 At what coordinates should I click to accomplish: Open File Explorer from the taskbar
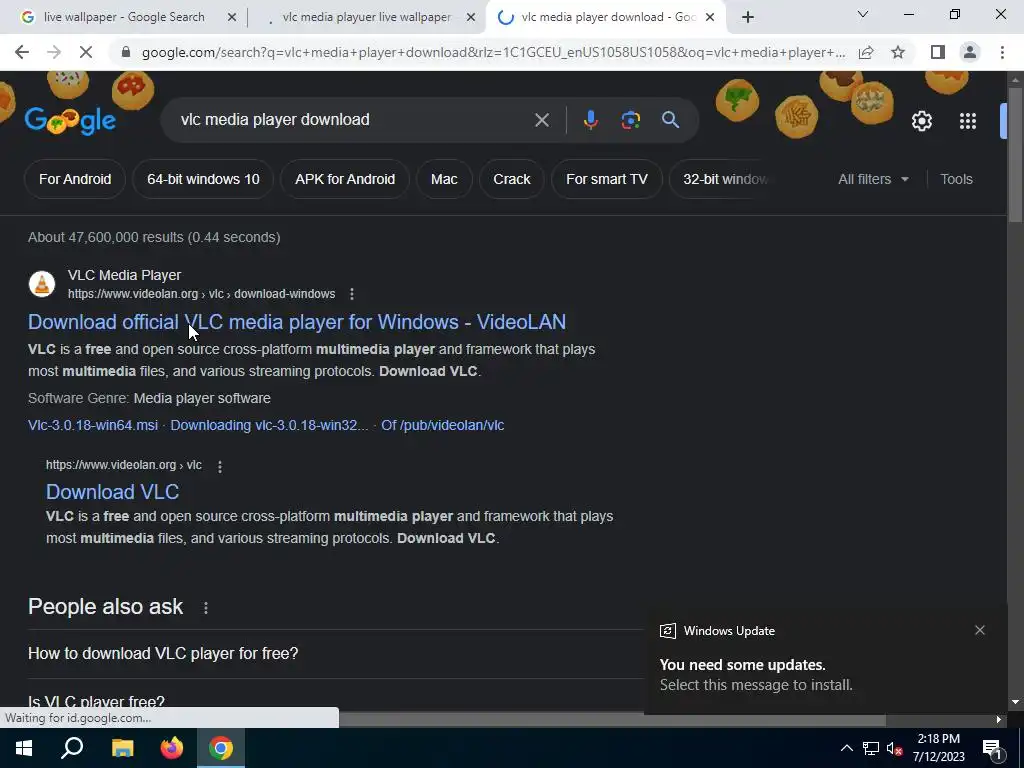click(122, 748)
